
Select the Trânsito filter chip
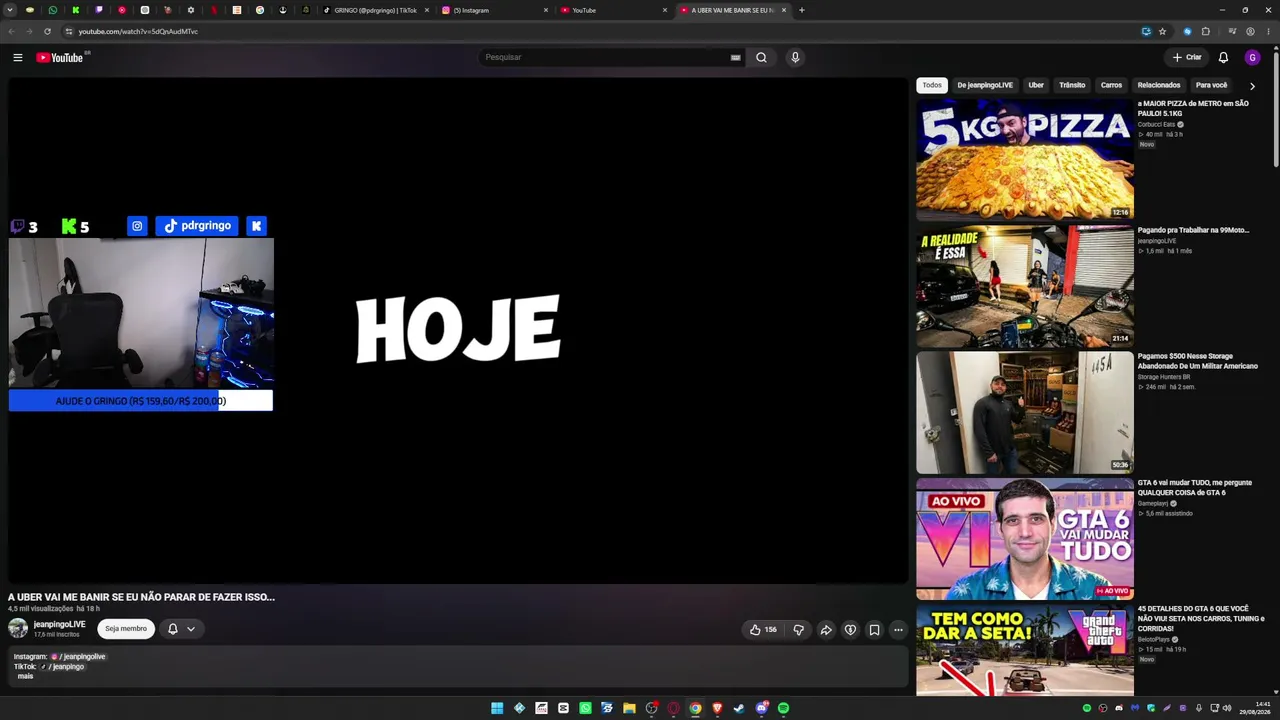pyautogui.click(x=1072, y=85)
